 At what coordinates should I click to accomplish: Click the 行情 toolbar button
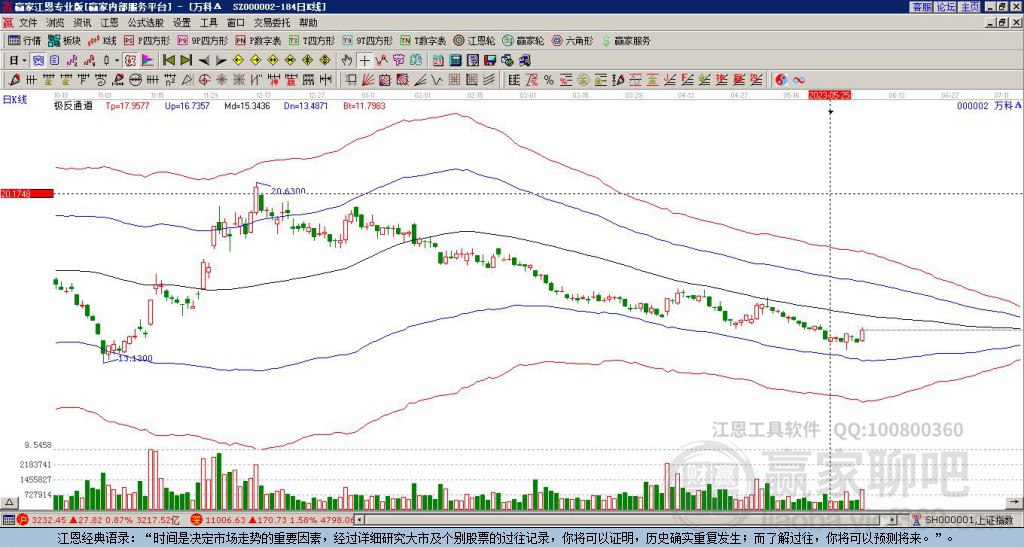pyautogui.click(x=25, y=40)
